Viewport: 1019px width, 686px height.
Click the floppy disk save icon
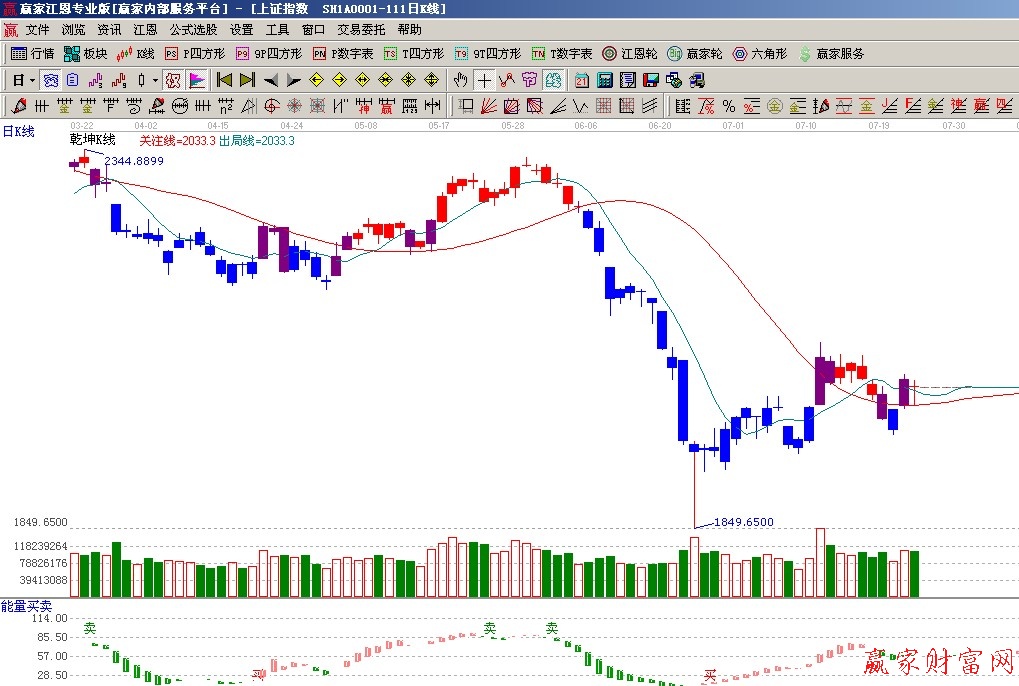click(x=651, y=80)
